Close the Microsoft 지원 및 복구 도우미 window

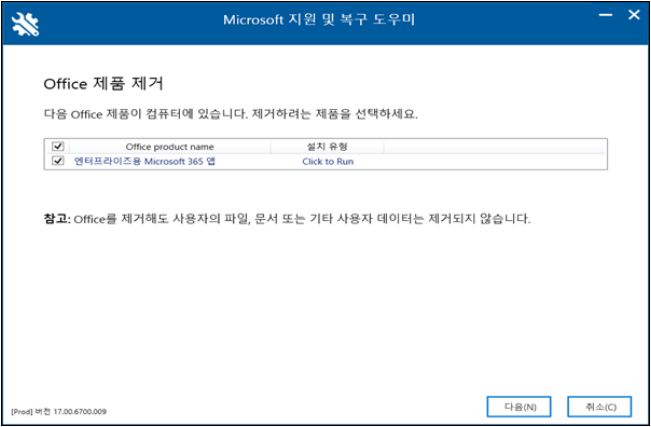(634, 15)
